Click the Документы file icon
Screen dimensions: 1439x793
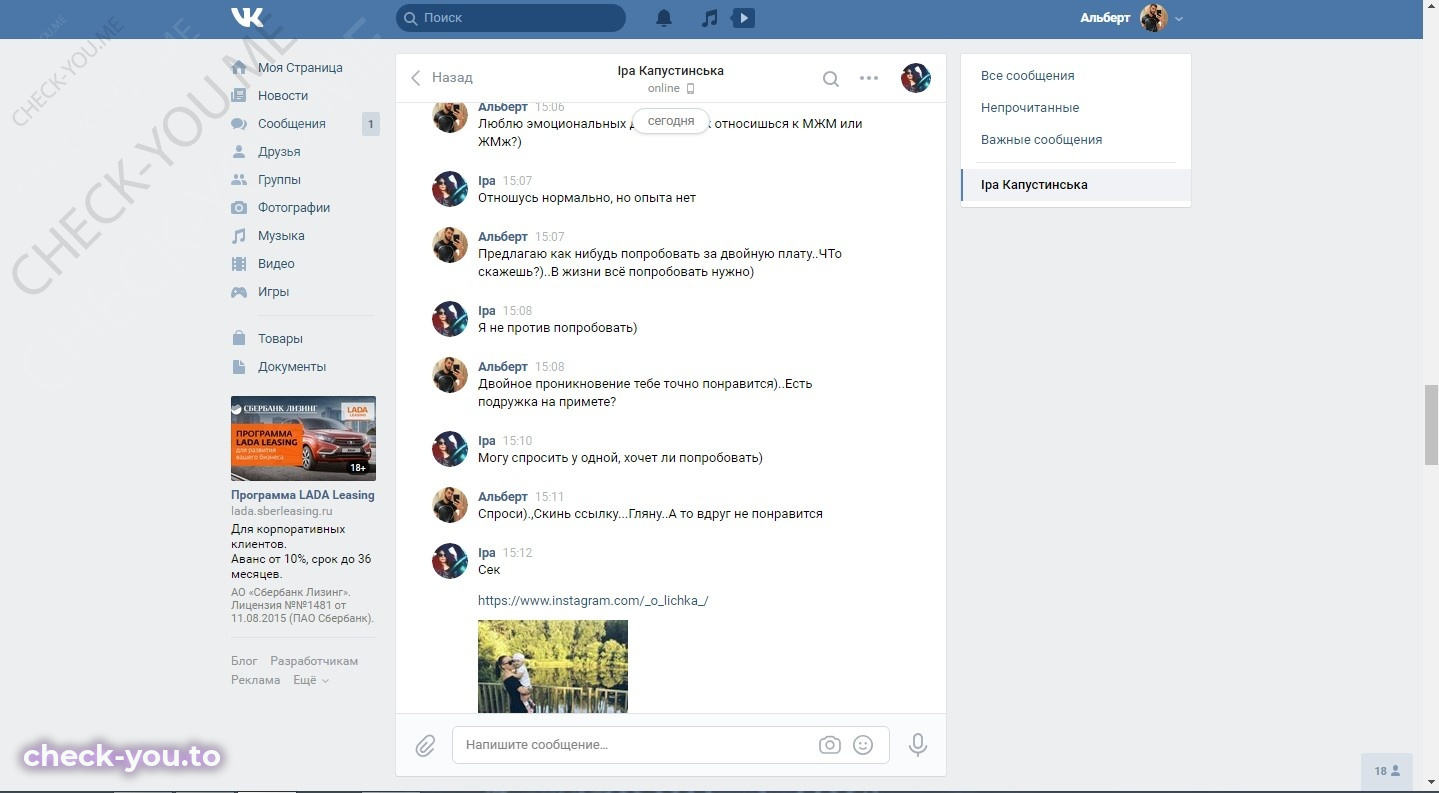click(239, 367)
